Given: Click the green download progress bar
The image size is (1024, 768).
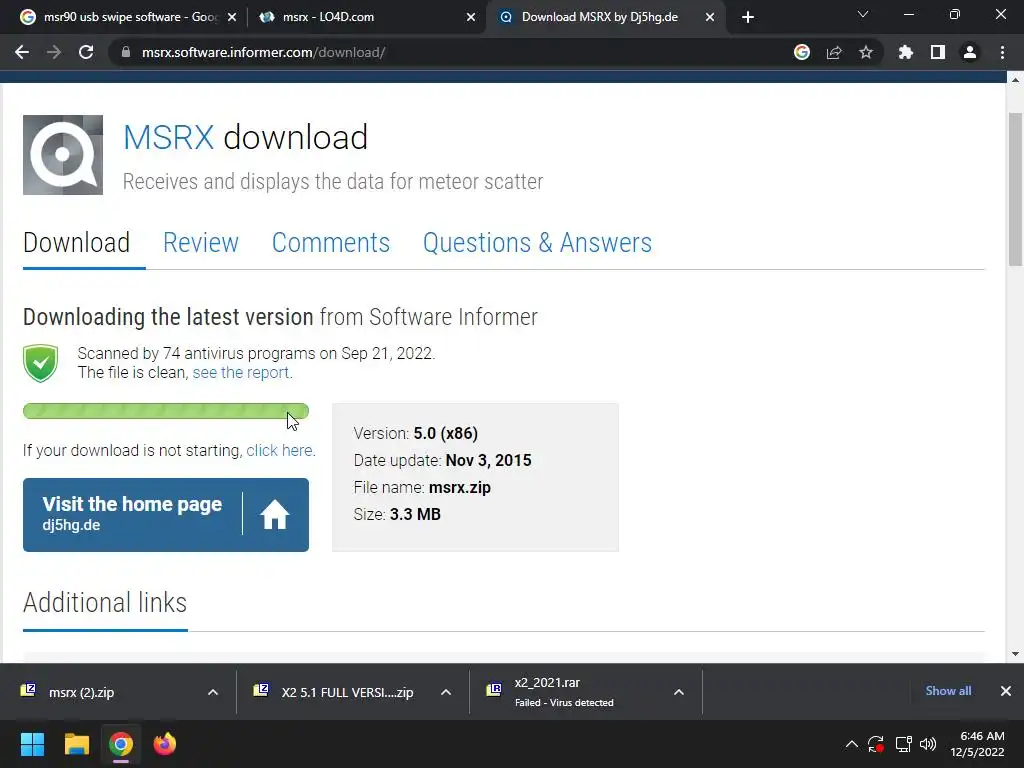Looking at the screenshot, I should coord(166,411).
